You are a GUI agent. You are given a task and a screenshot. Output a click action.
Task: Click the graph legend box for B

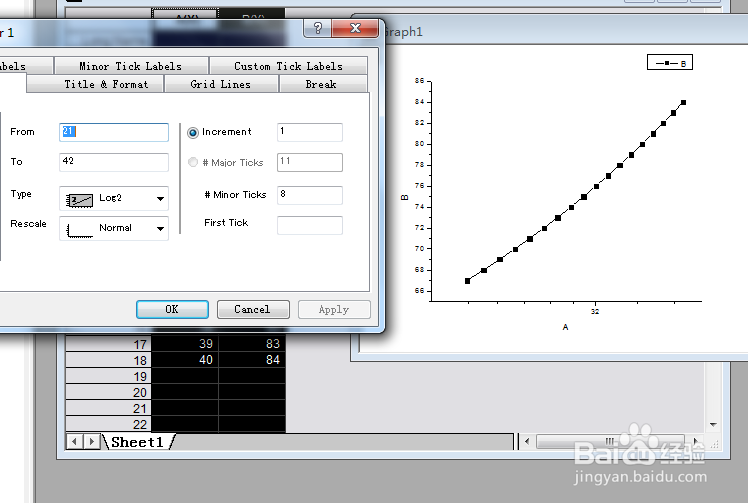[x=670, y=63]
